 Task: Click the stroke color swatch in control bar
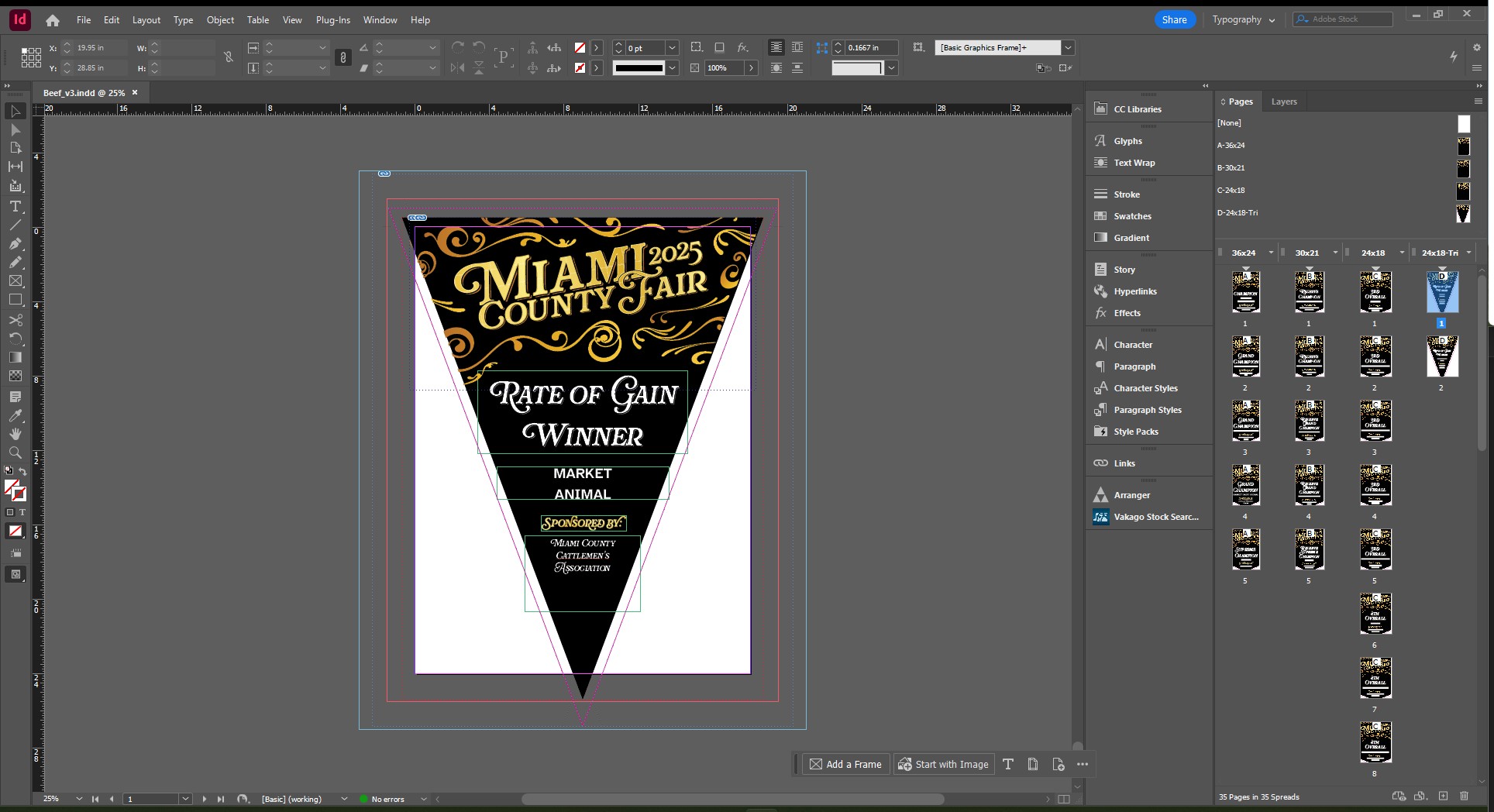click(580, 68)
